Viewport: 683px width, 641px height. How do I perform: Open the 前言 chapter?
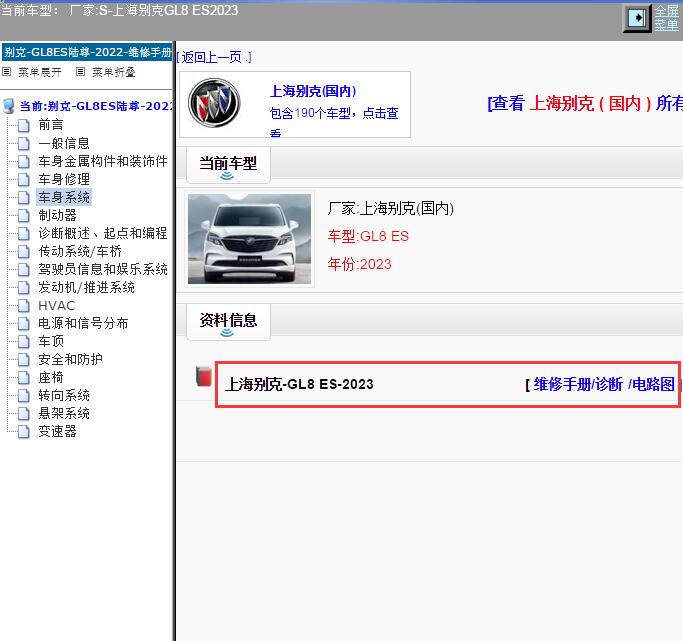click(x=51, y=125)
